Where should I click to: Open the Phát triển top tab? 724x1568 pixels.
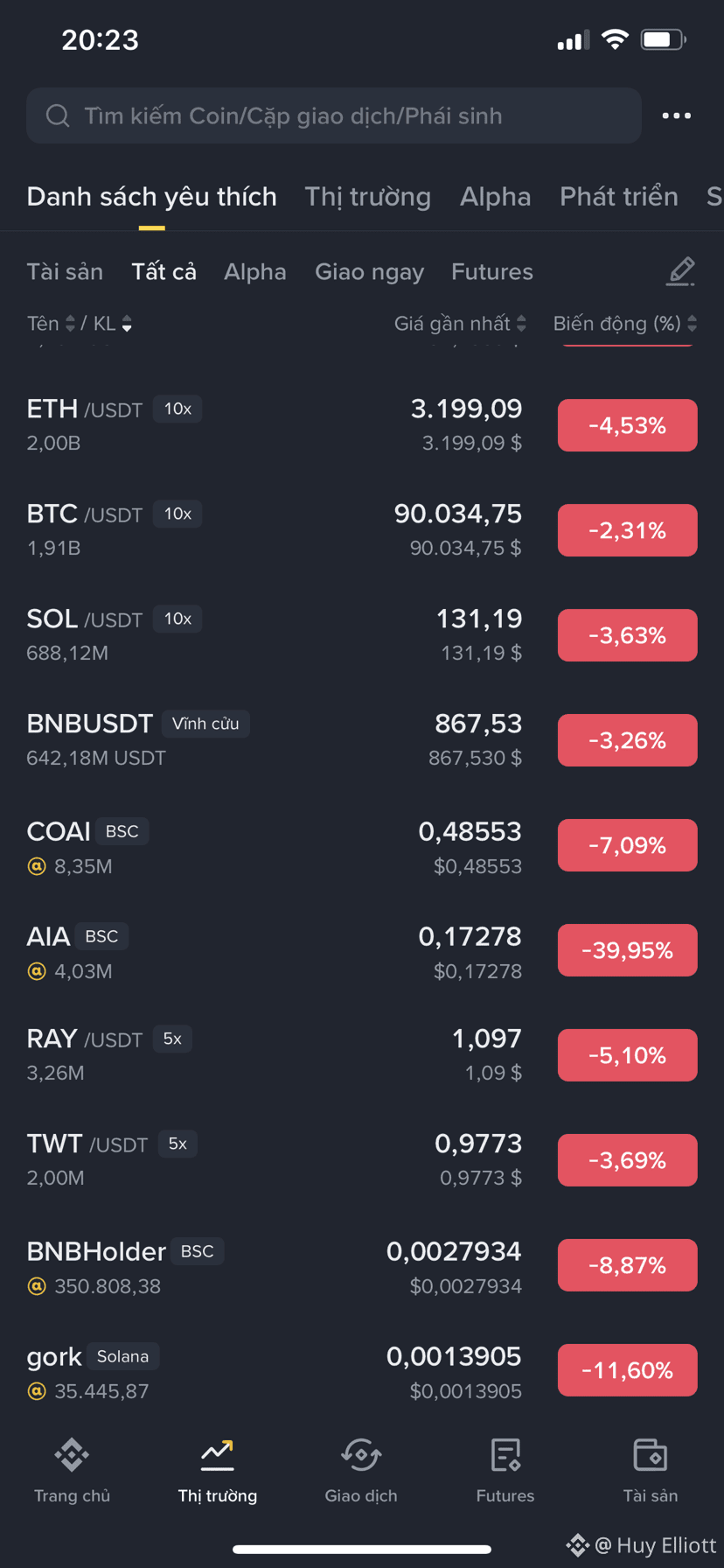click(x=619, y=196)
